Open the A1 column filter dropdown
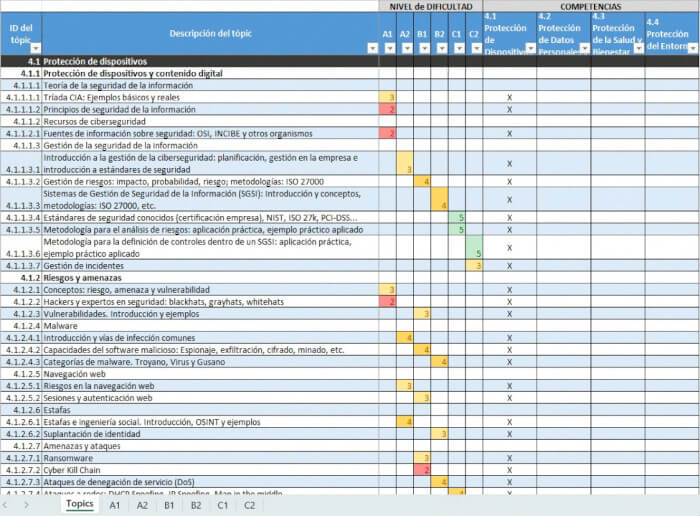 (x=390, y=48)
